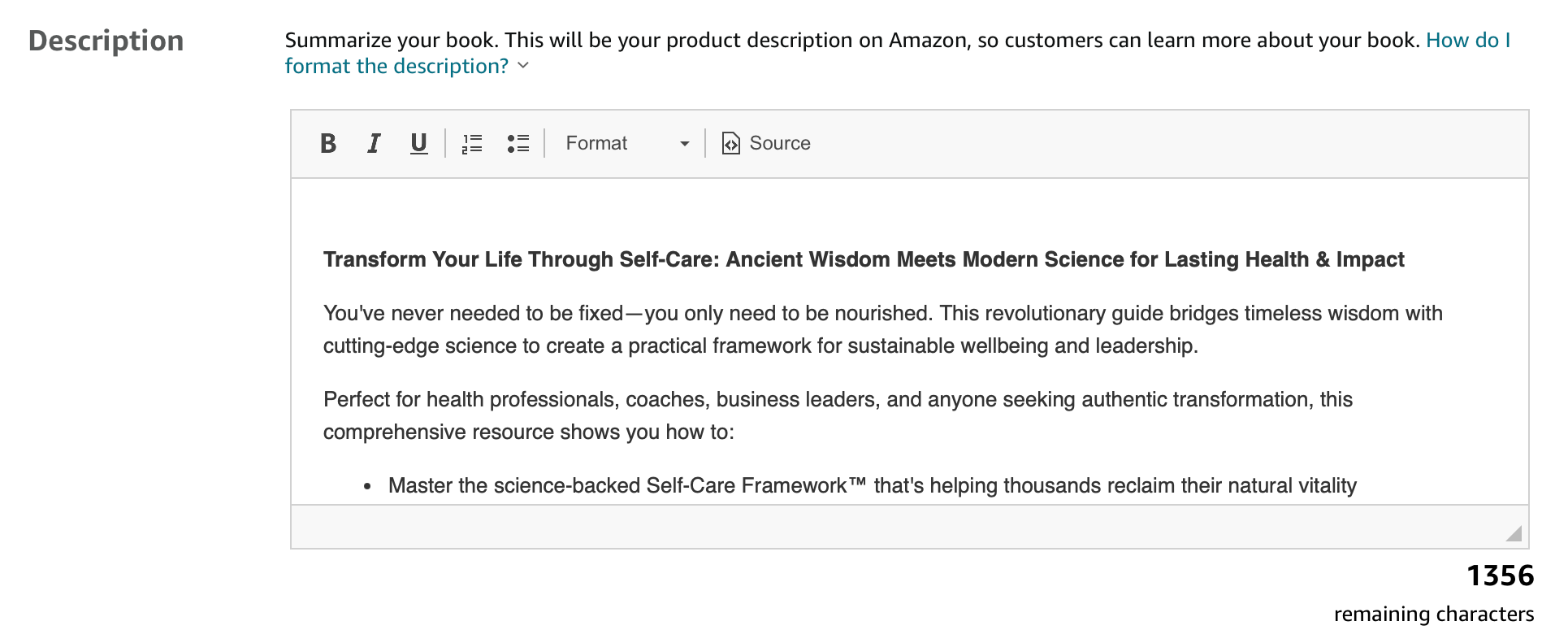1568x643 pixels.
Task: Click the editor's bottom status bar
Action: [x=894, y=527]
